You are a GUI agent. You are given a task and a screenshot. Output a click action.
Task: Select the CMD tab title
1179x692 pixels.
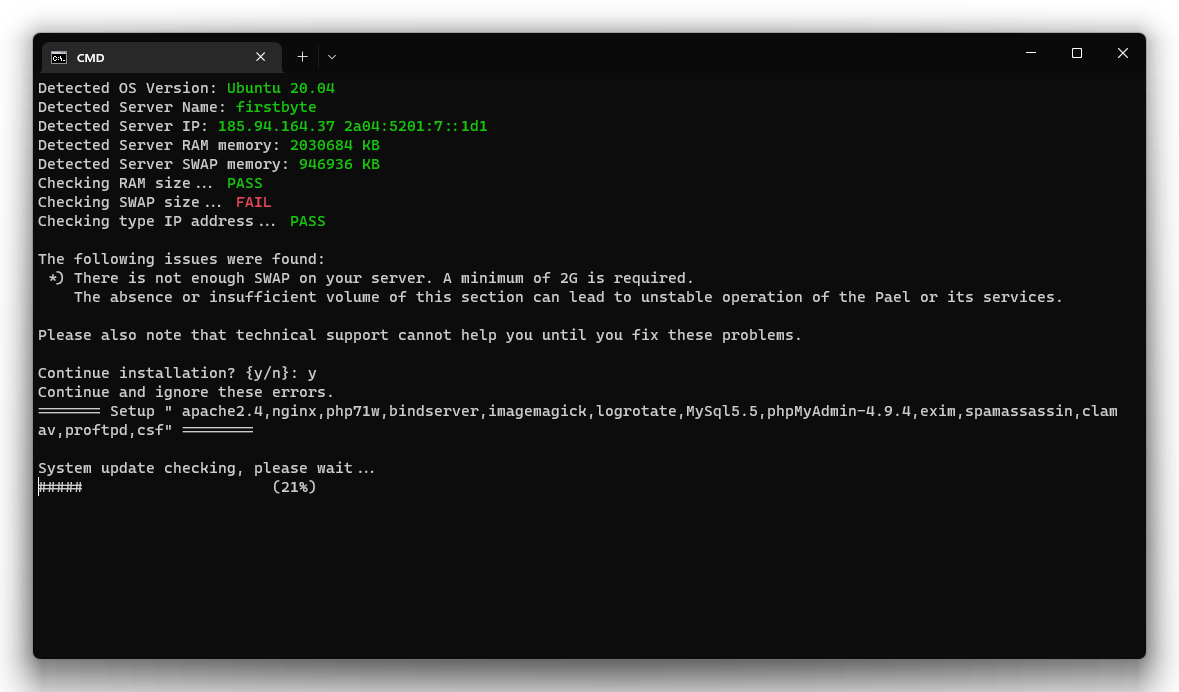click(x=91, y=58)
